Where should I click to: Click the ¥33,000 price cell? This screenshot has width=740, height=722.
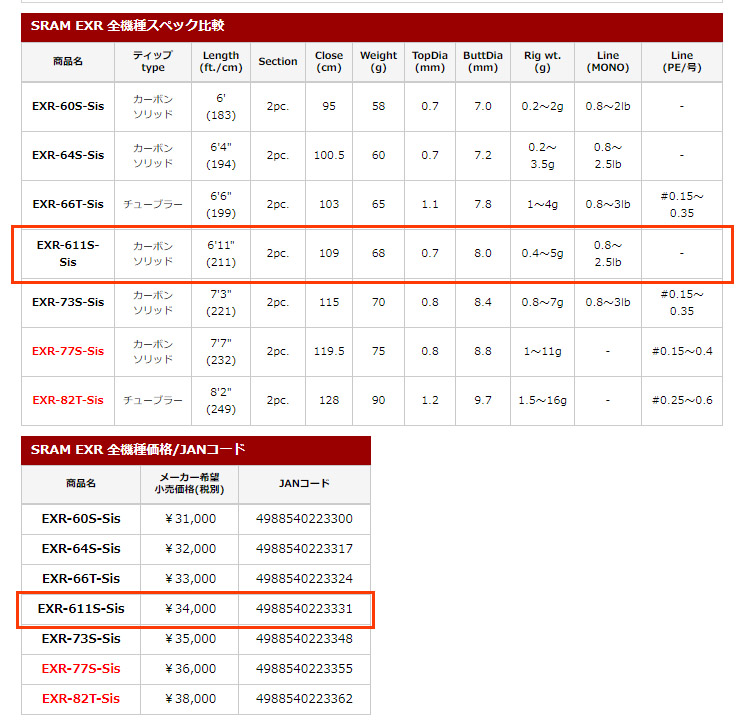189,579
